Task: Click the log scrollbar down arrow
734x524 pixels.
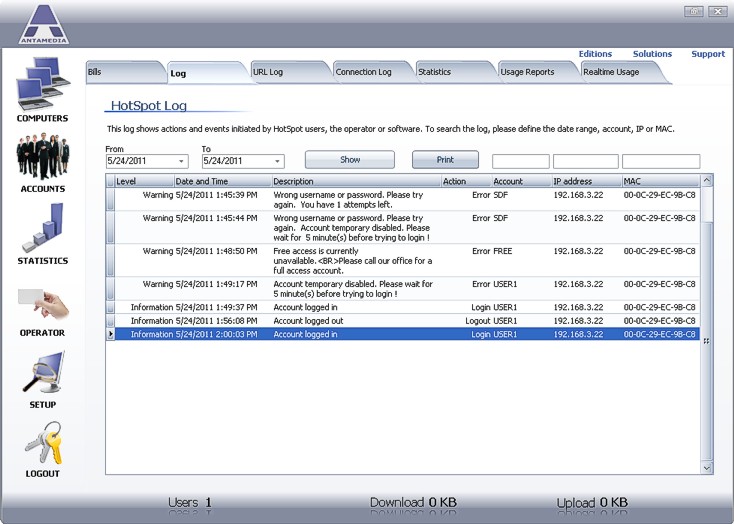Action: (707, 467)
